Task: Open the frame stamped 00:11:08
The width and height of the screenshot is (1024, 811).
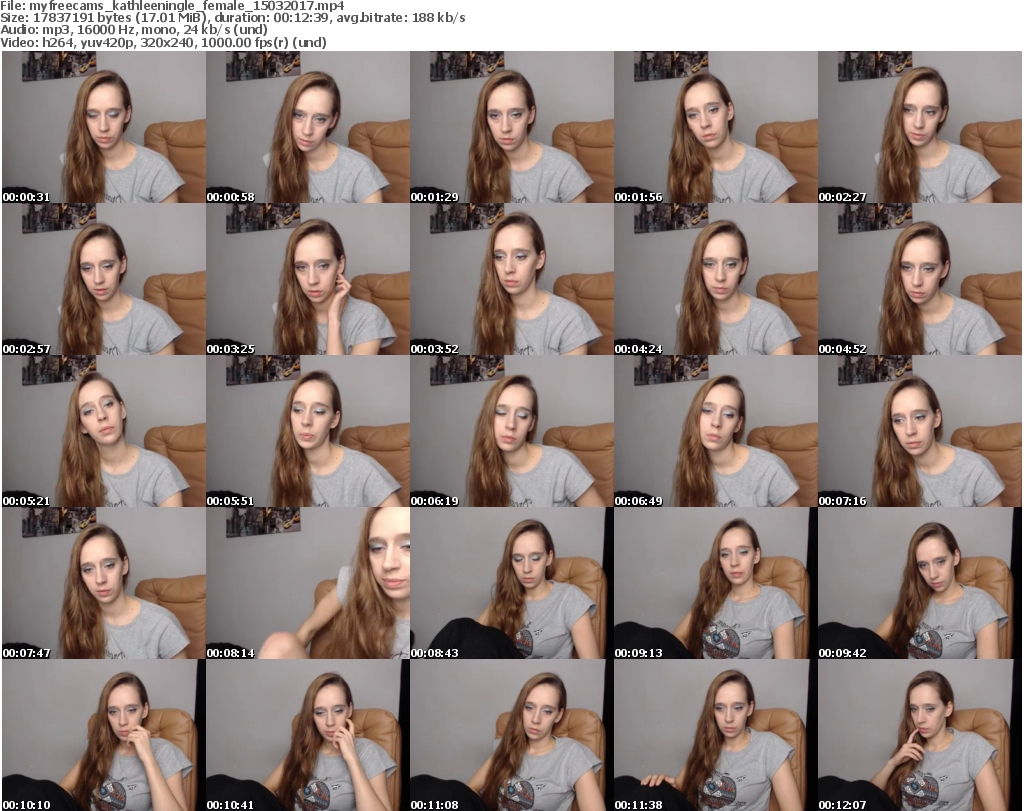Action: click(511, 735)
